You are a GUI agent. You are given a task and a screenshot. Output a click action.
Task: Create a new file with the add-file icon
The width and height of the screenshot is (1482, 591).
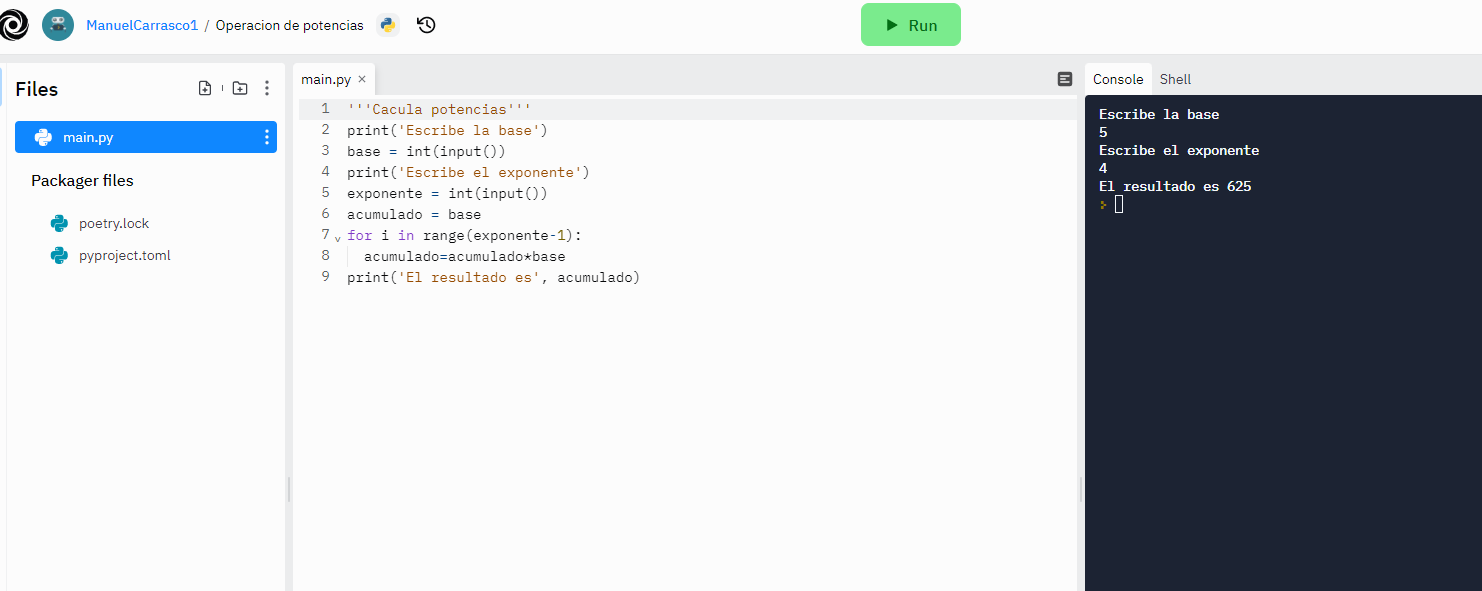click(x=205, y=88)
